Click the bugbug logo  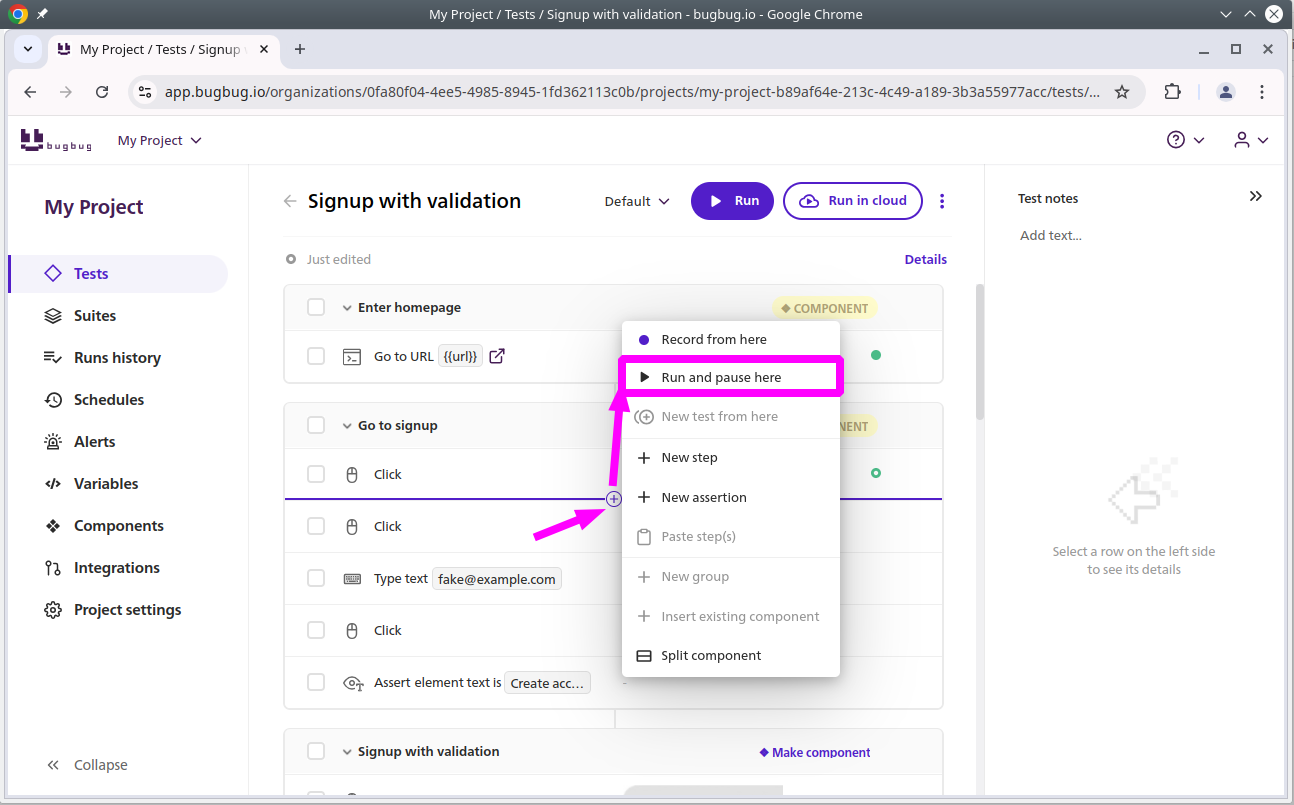coord(56,140)
